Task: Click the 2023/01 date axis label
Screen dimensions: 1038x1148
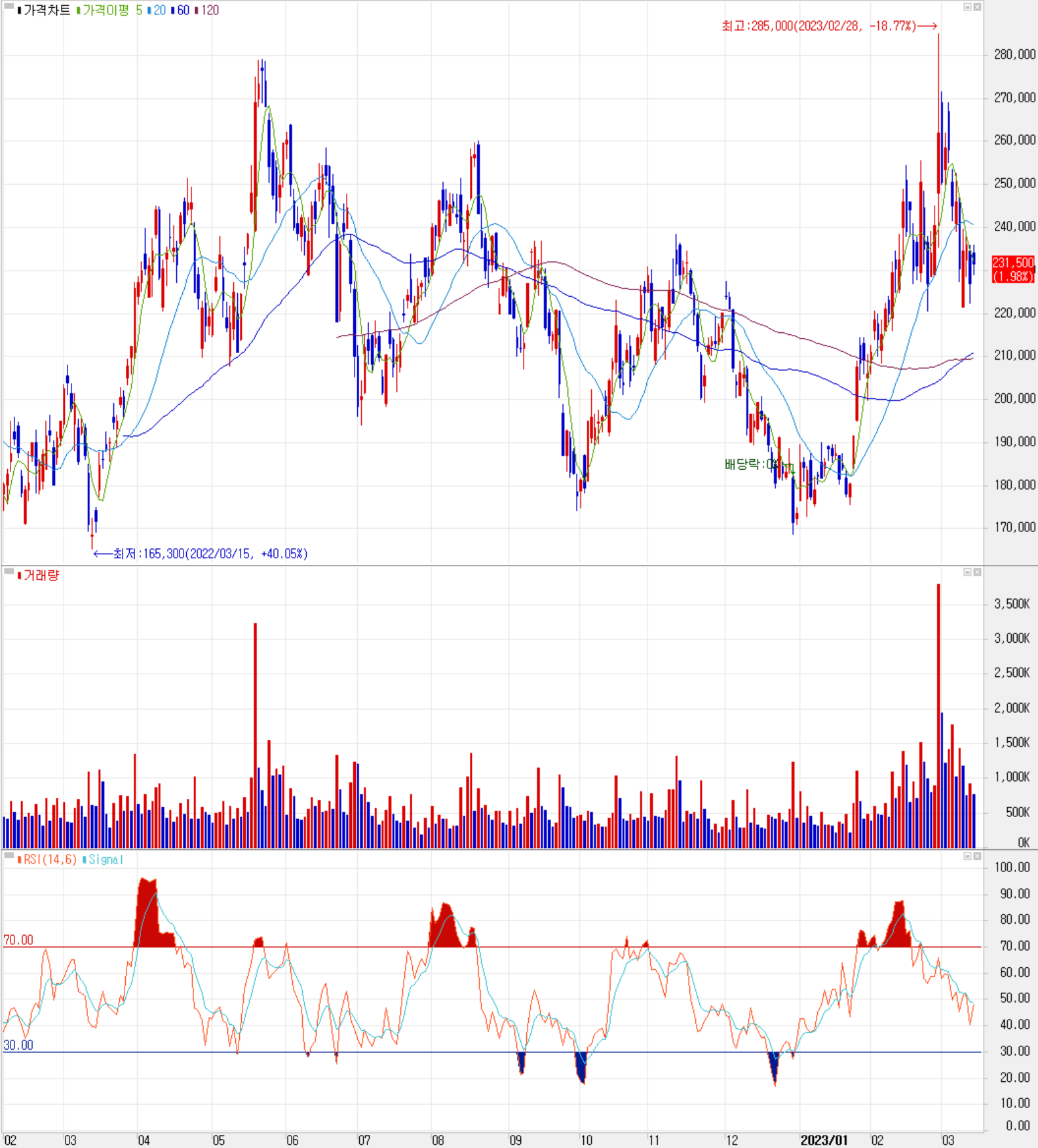Action: coord(824,1140)
